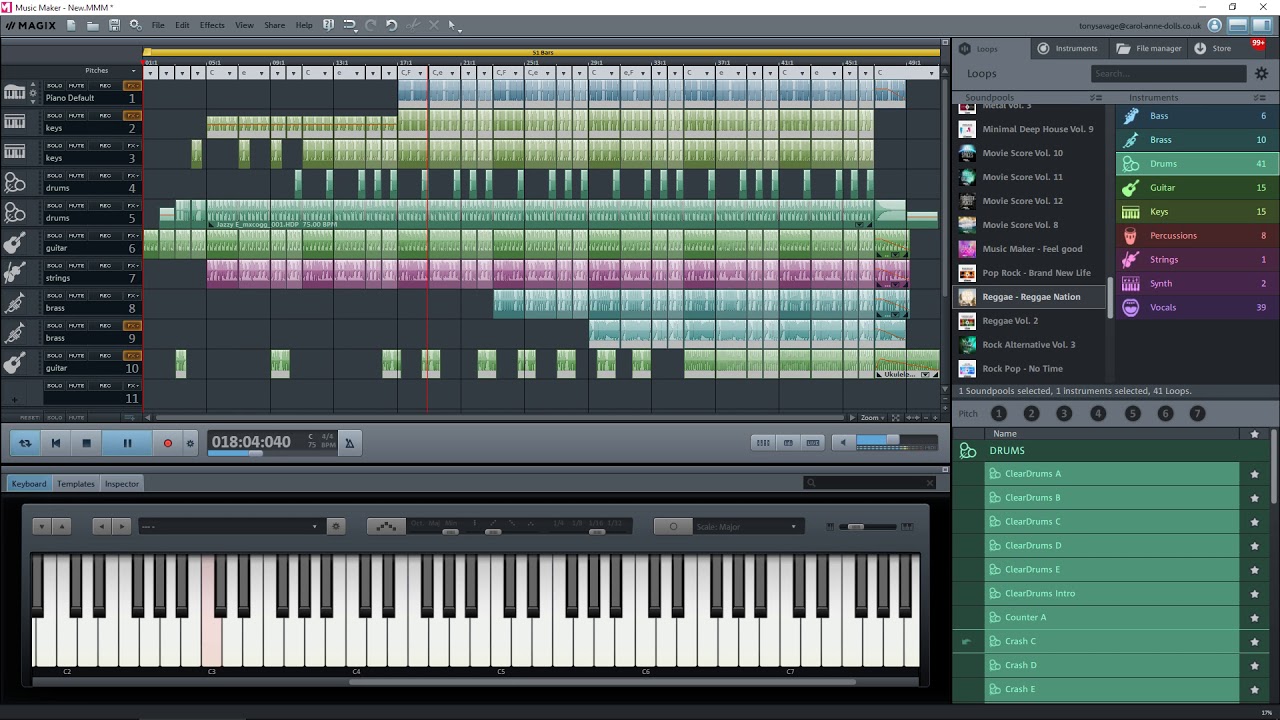
Task: Mute the drums track 5
Action: click(77, 206)
